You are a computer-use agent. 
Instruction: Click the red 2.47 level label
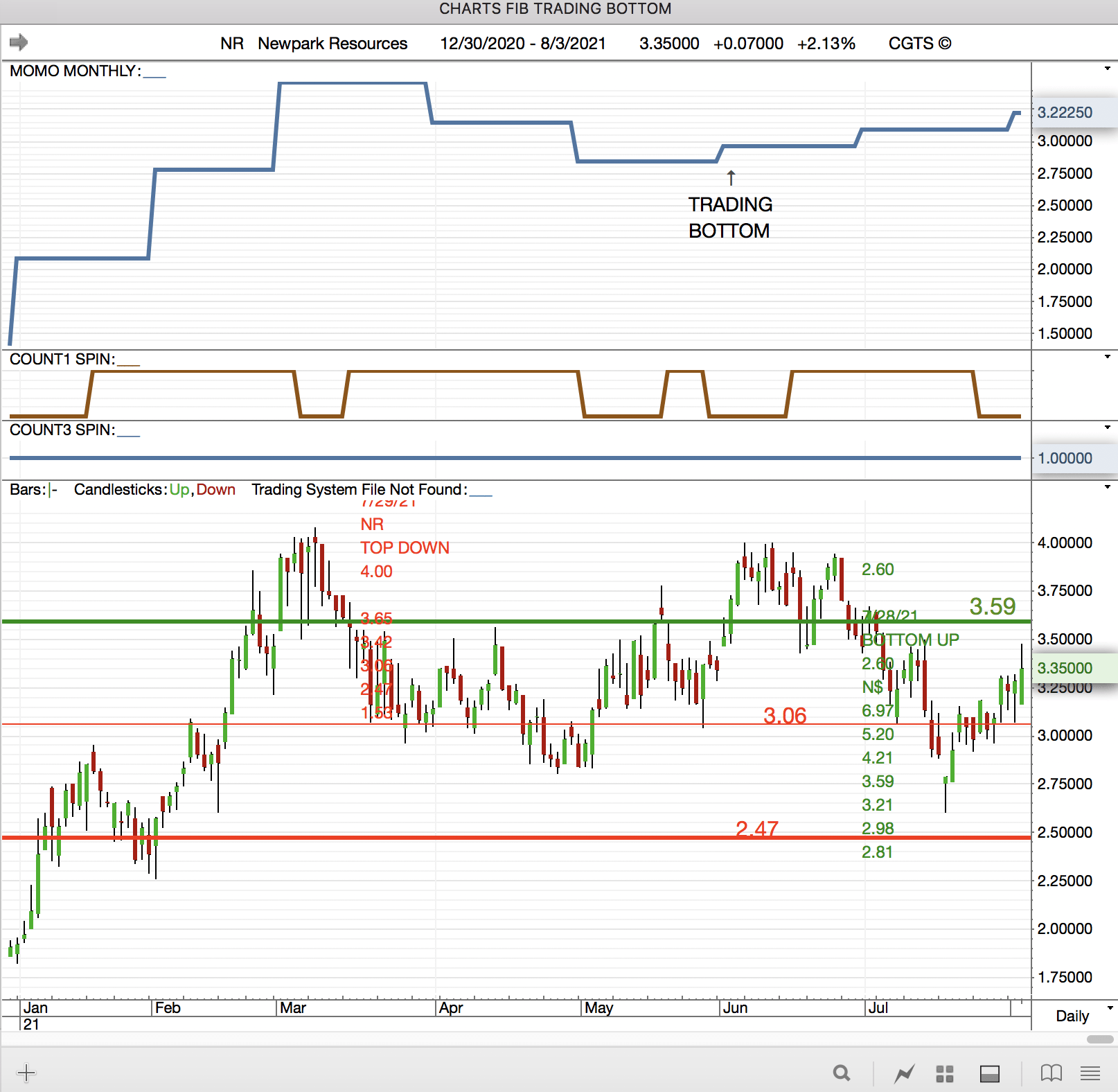tap(757, 829)
